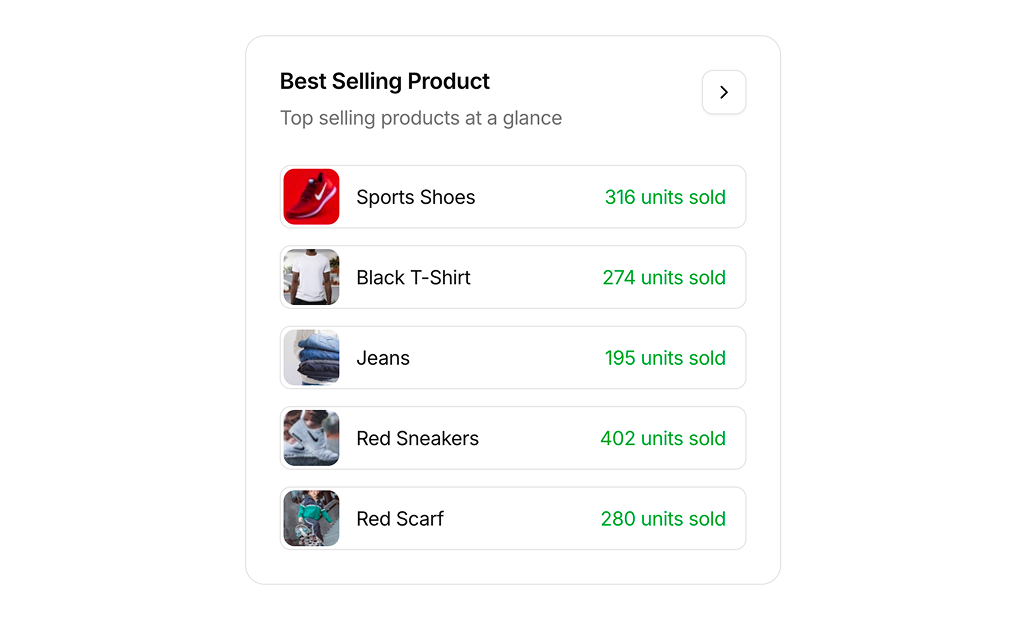
Task: Click the 402 units sold text
Action: coord(664,438)
